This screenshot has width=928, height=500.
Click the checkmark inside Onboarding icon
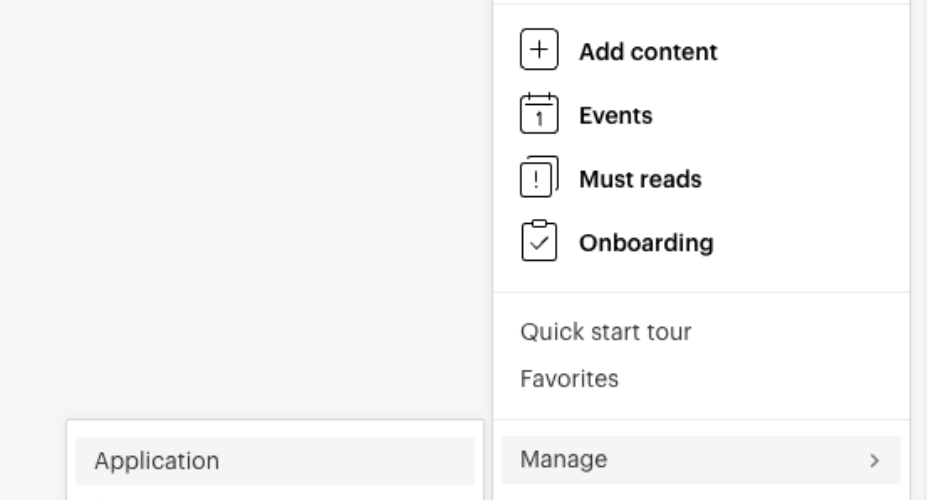point(539,243)
